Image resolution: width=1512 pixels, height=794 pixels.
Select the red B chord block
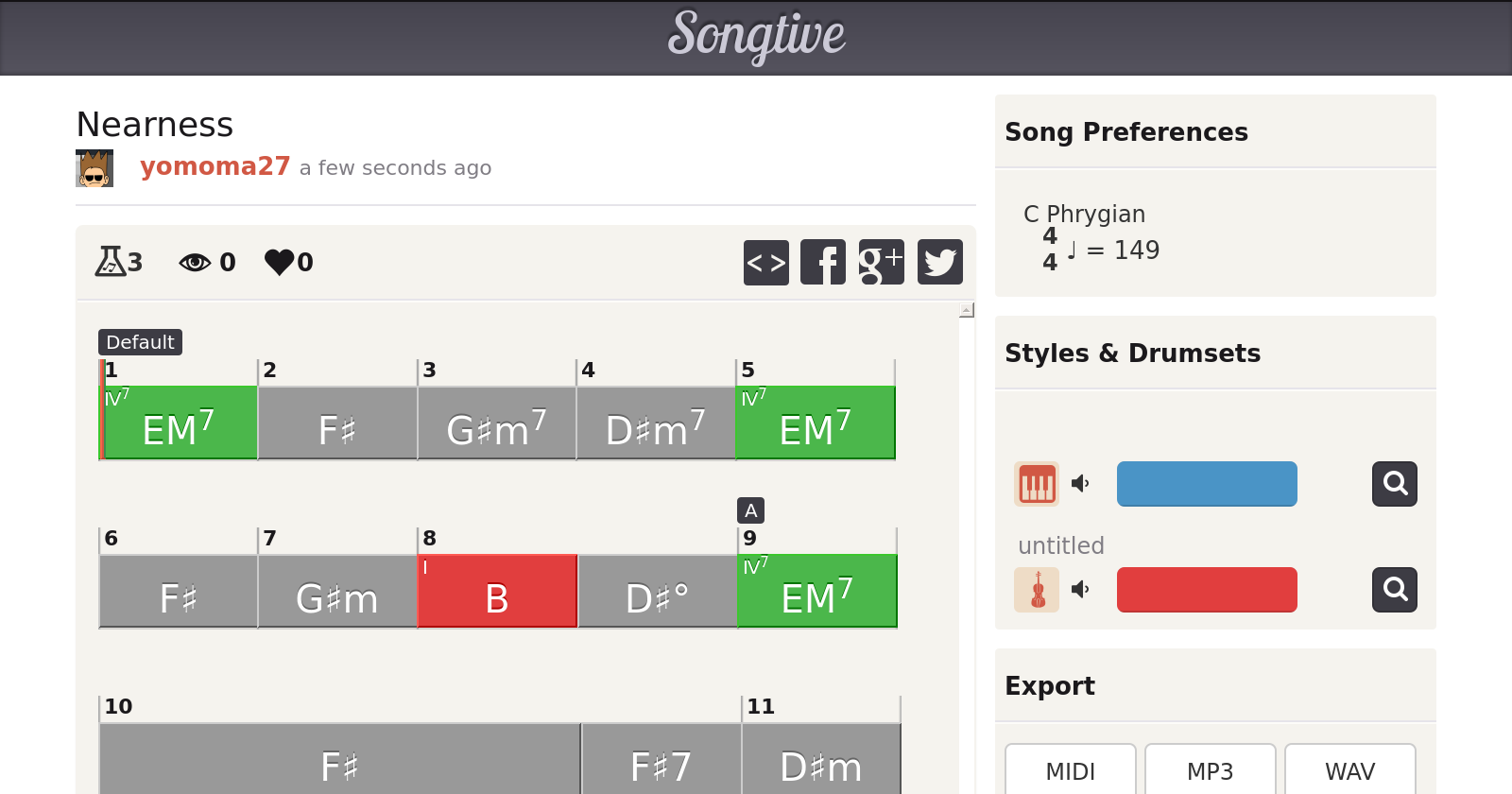point(497,592)
